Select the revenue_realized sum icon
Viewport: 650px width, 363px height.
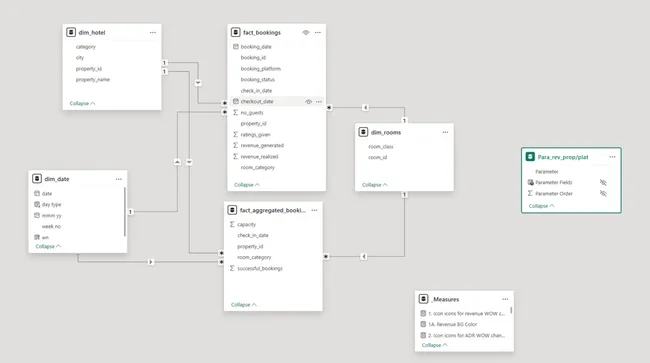coord(235,156)
